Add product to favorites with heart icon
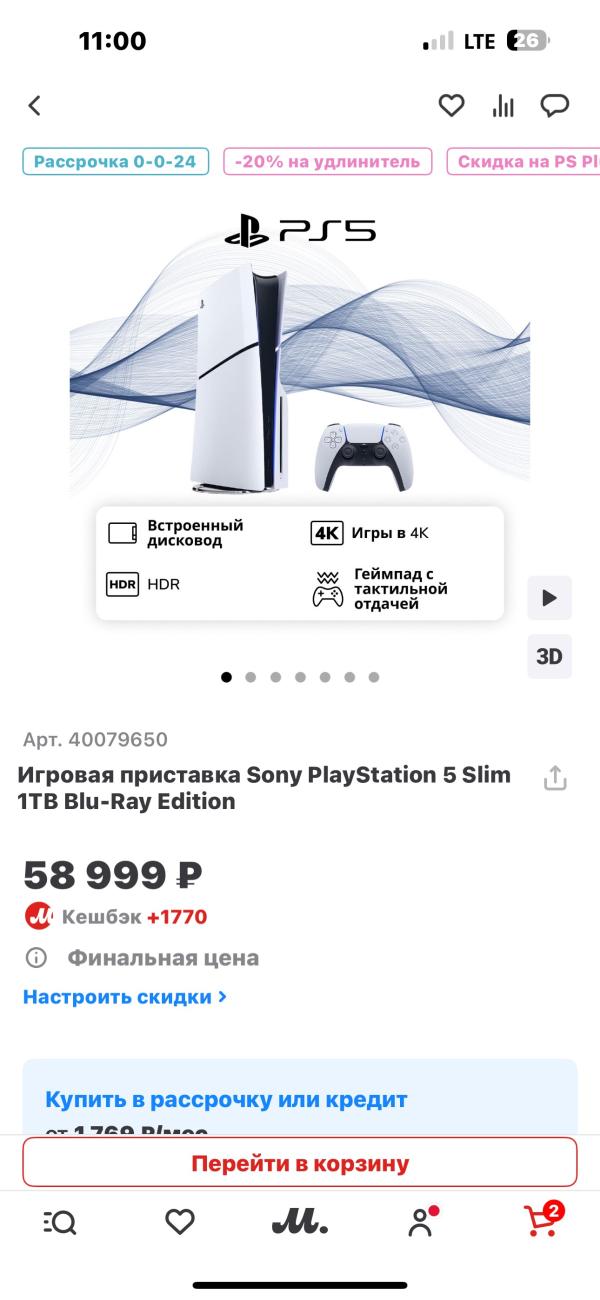Image resolution: width=600 pixels, height=1300 pixels. click(x=452, y=105)
